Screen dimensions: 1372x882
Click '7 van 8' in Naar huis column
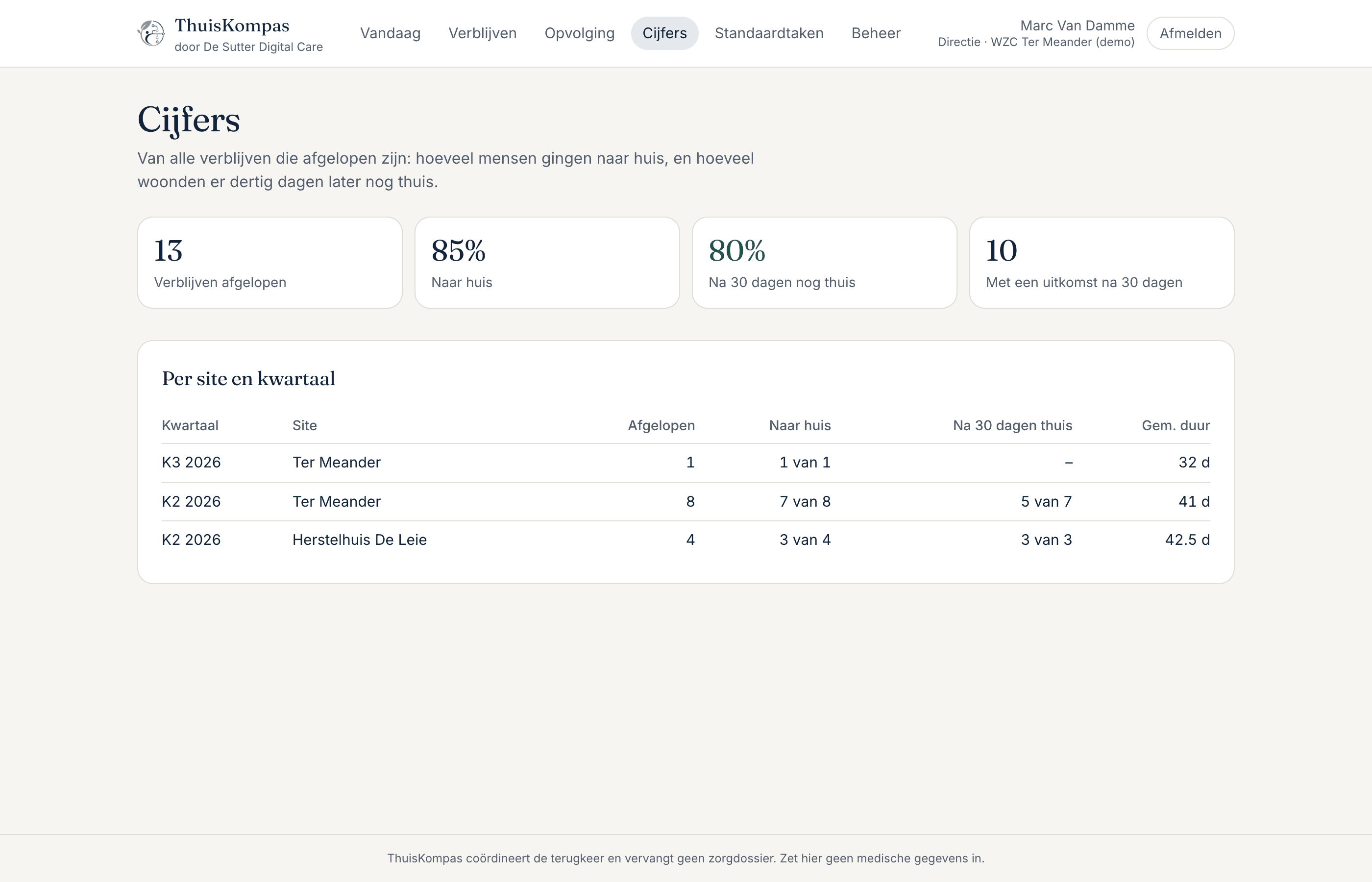[x=805, y=502]
